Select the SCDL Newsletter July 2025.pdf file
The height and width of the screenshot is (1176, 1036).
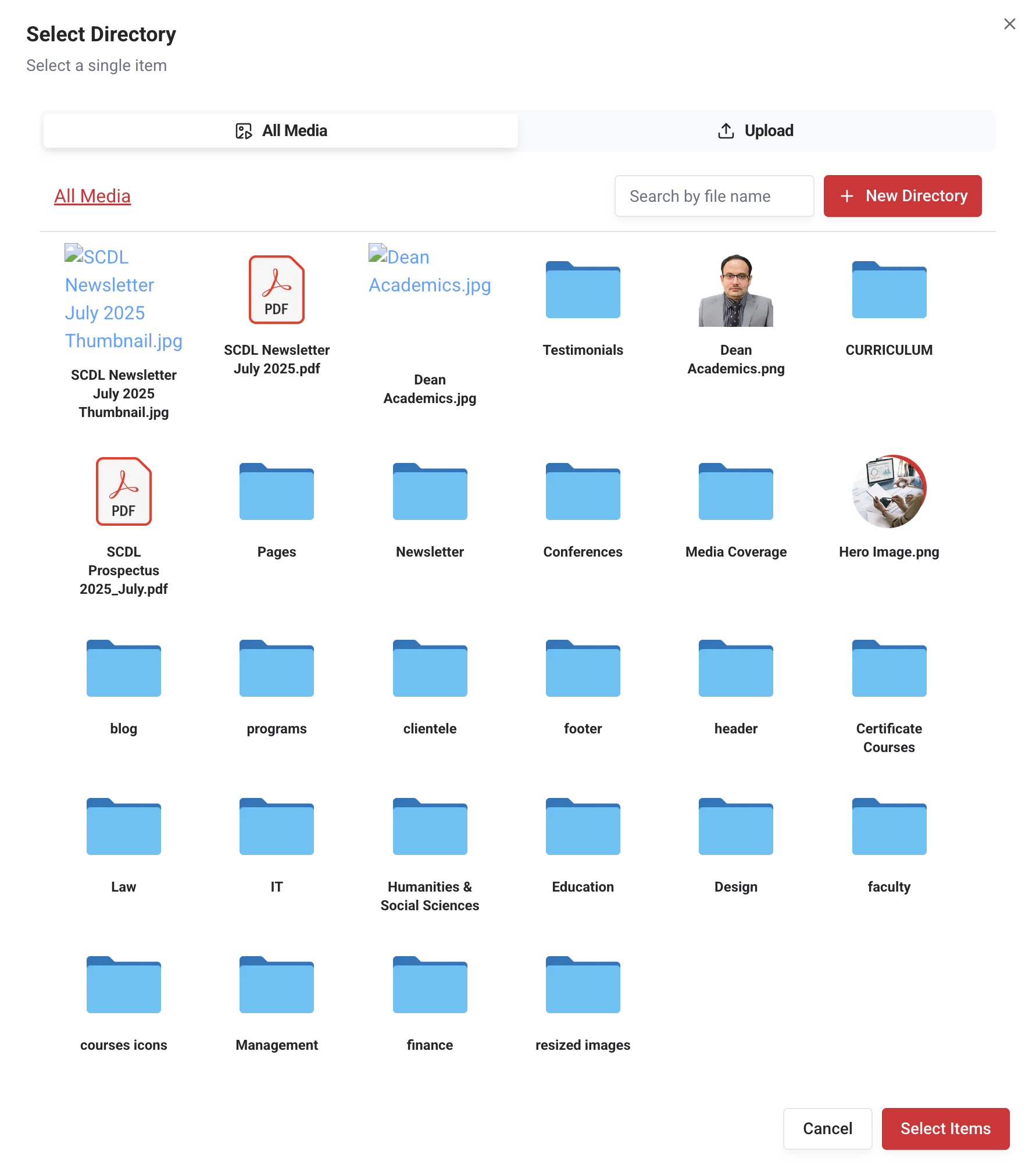pos(277,290)
